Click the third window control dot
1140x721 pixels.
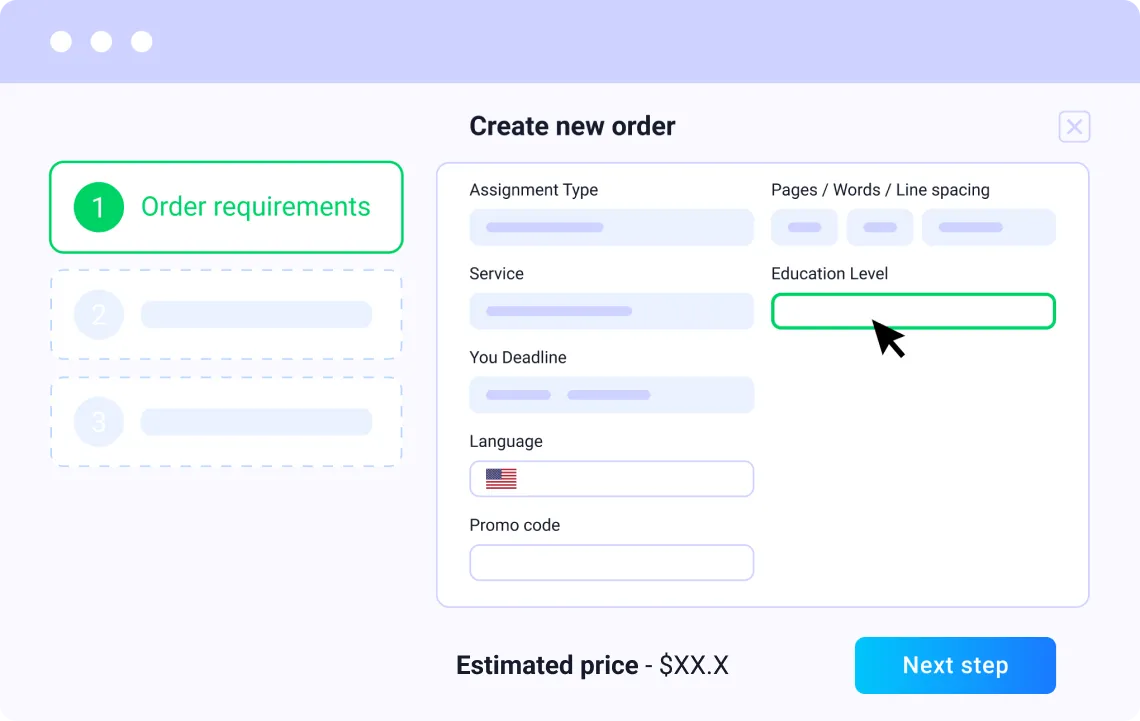pyautogui.click(x=142, y=41)
